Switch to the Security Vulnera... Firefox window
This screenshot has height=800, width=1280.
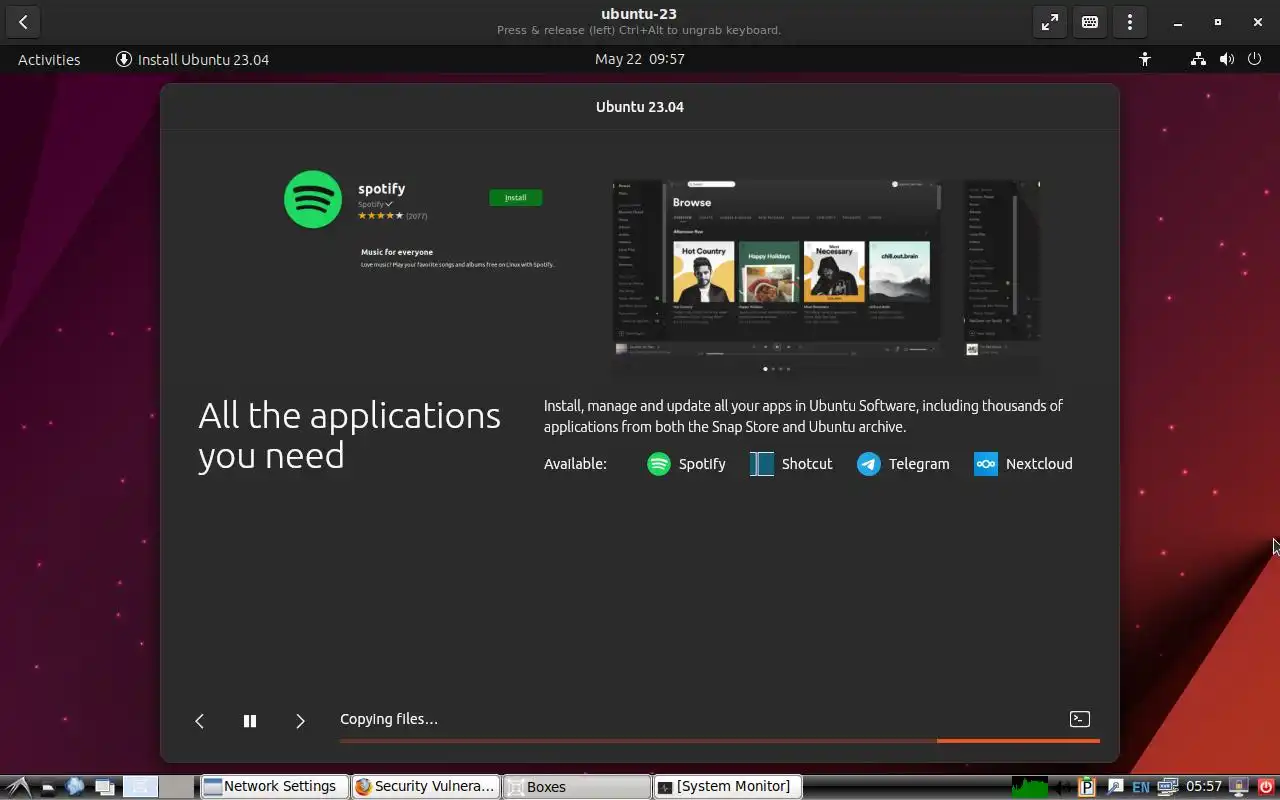[x=424, y=787]
